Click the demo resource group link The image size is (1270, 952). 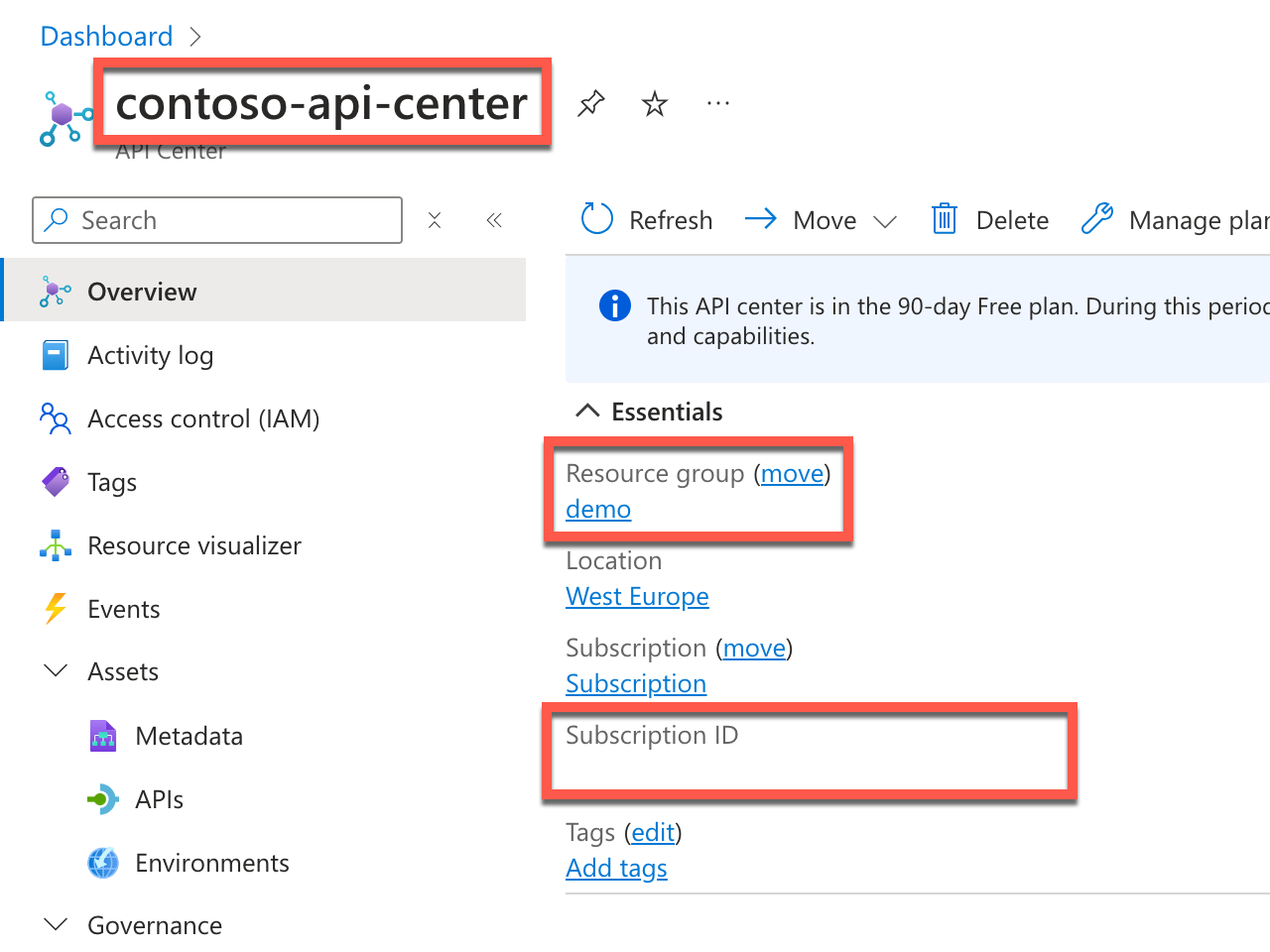[x=598, y=509]
